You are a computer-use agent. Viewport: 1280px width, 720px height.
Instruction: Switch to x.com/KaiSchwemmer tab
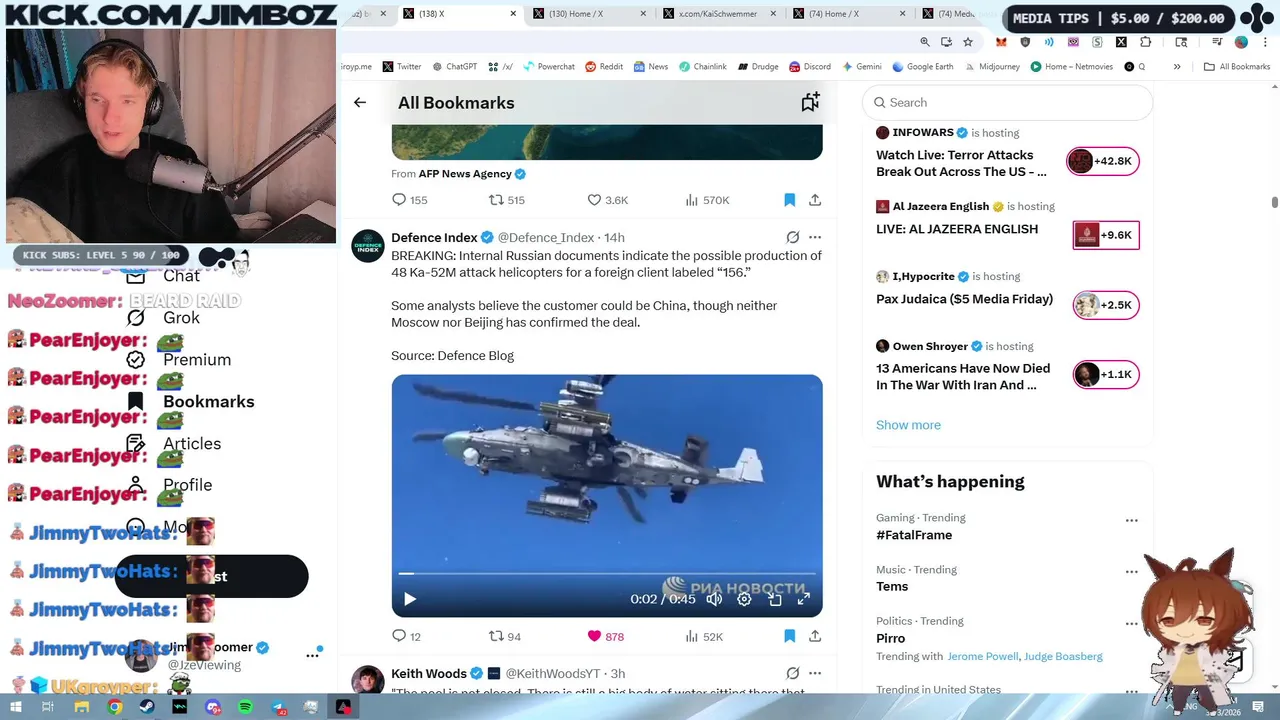coord(720,14)
